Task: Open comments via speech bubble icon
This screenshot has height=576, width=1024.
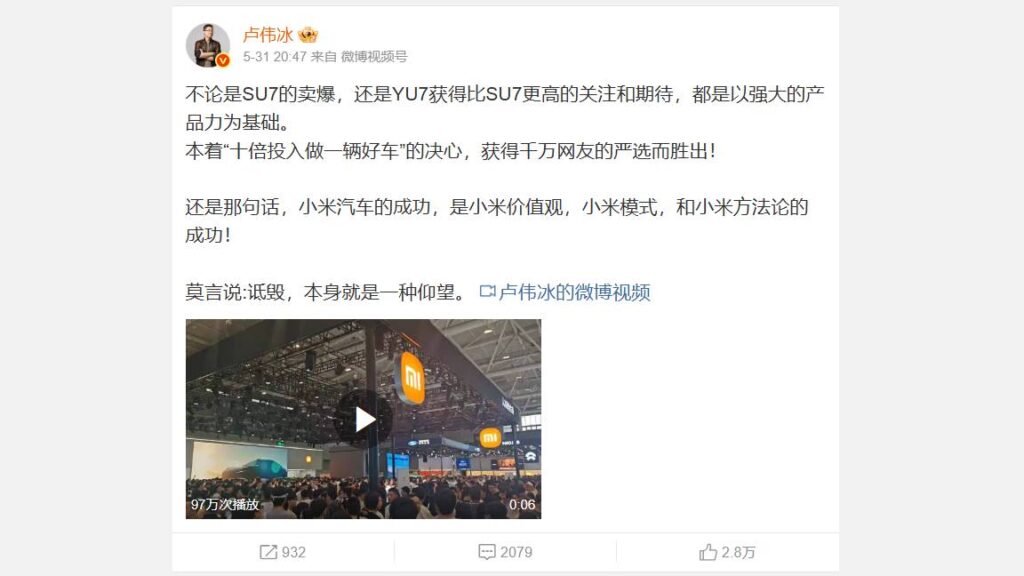Action: click(x=487, y=552)
